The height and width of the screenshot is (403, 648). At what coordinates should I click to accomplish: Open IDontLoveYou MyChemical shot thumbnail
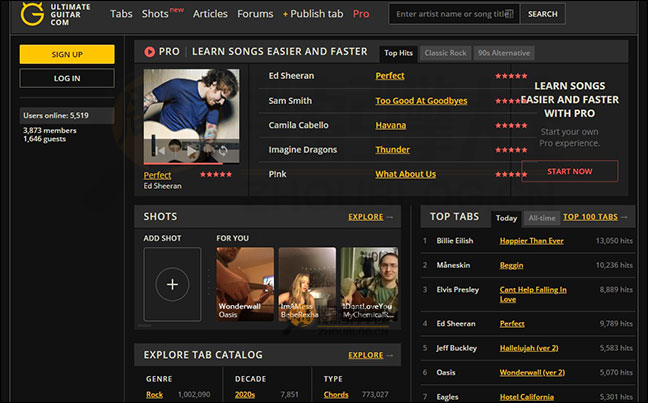click(369, 284)
